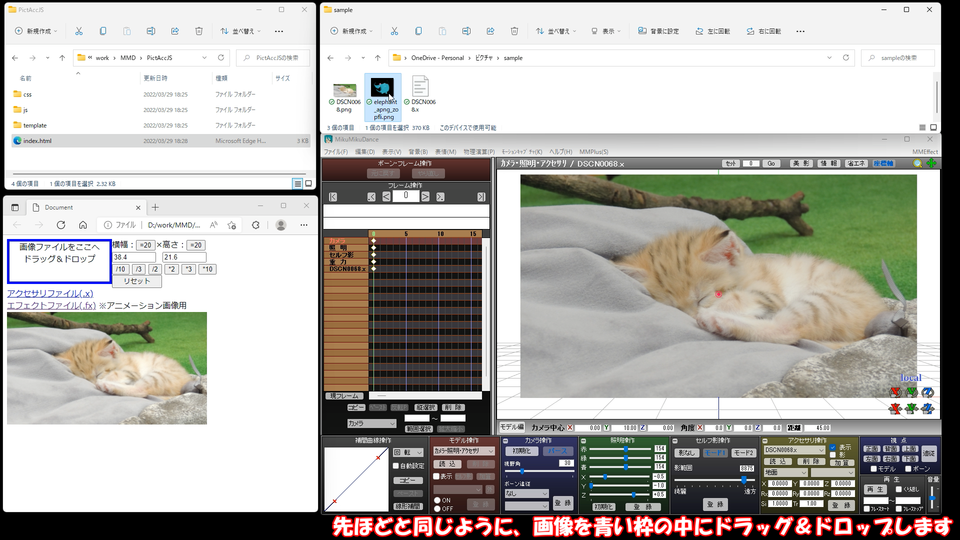Click the green move-arrows icon in MMD viewport
960x540 pixels.
pyautogui.click(x=931, y=163)
